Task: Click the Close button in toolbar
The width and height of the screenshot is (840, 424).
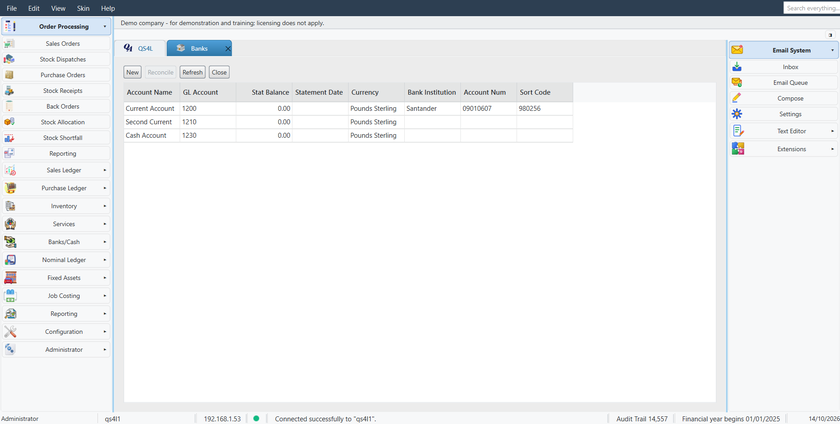Action: pyautogui.click(x=219, y=72)
